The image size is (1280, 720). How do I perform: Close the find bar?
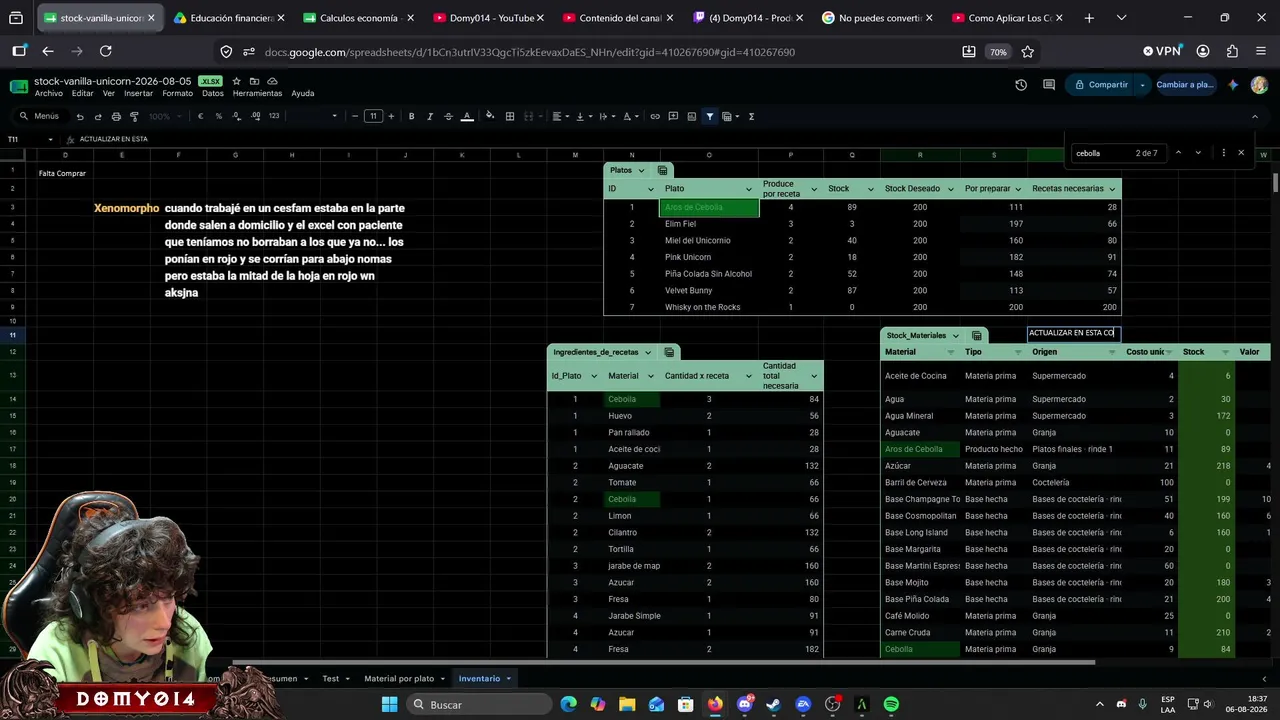[1241, 153]
